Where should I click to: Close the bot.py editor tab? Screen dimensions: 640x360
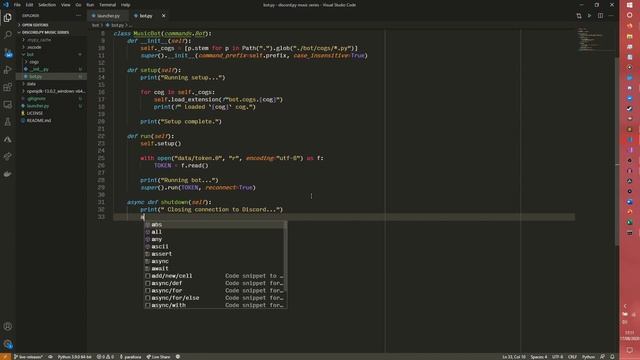click(x=164, y=16)
